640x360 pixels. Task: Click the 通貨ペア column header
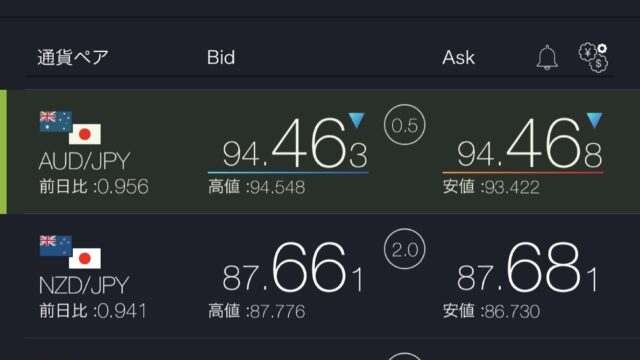[x=73, y=58]
